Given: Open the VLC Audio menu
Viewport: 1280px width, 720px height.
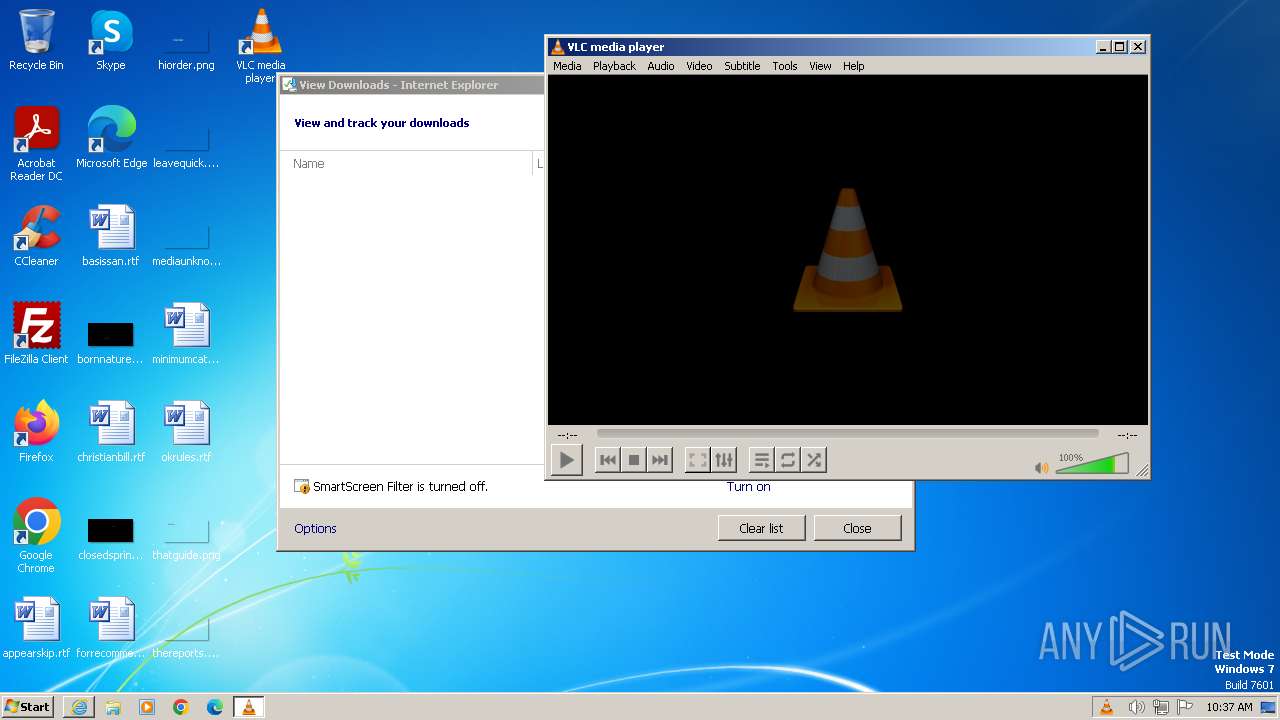Looking at the screenshot, I should [661, 66].
